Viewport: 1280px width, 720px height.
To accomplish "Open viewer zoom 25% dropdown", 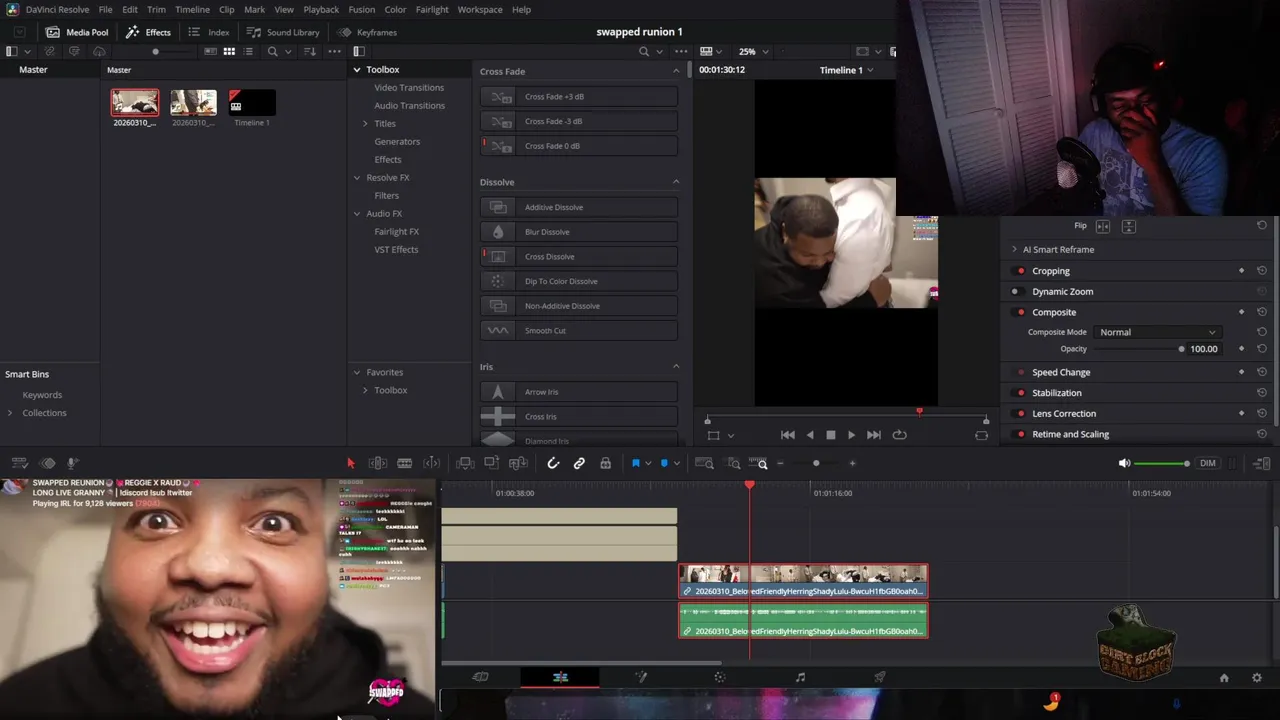I will (753, 51).
